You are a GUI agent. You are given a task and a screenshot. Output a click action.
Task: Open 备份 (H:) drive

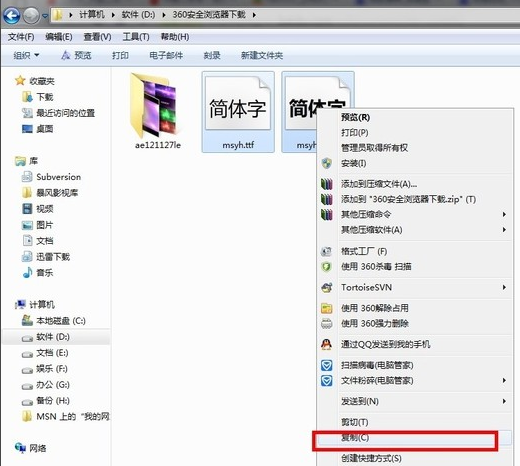tap(46, 401)
